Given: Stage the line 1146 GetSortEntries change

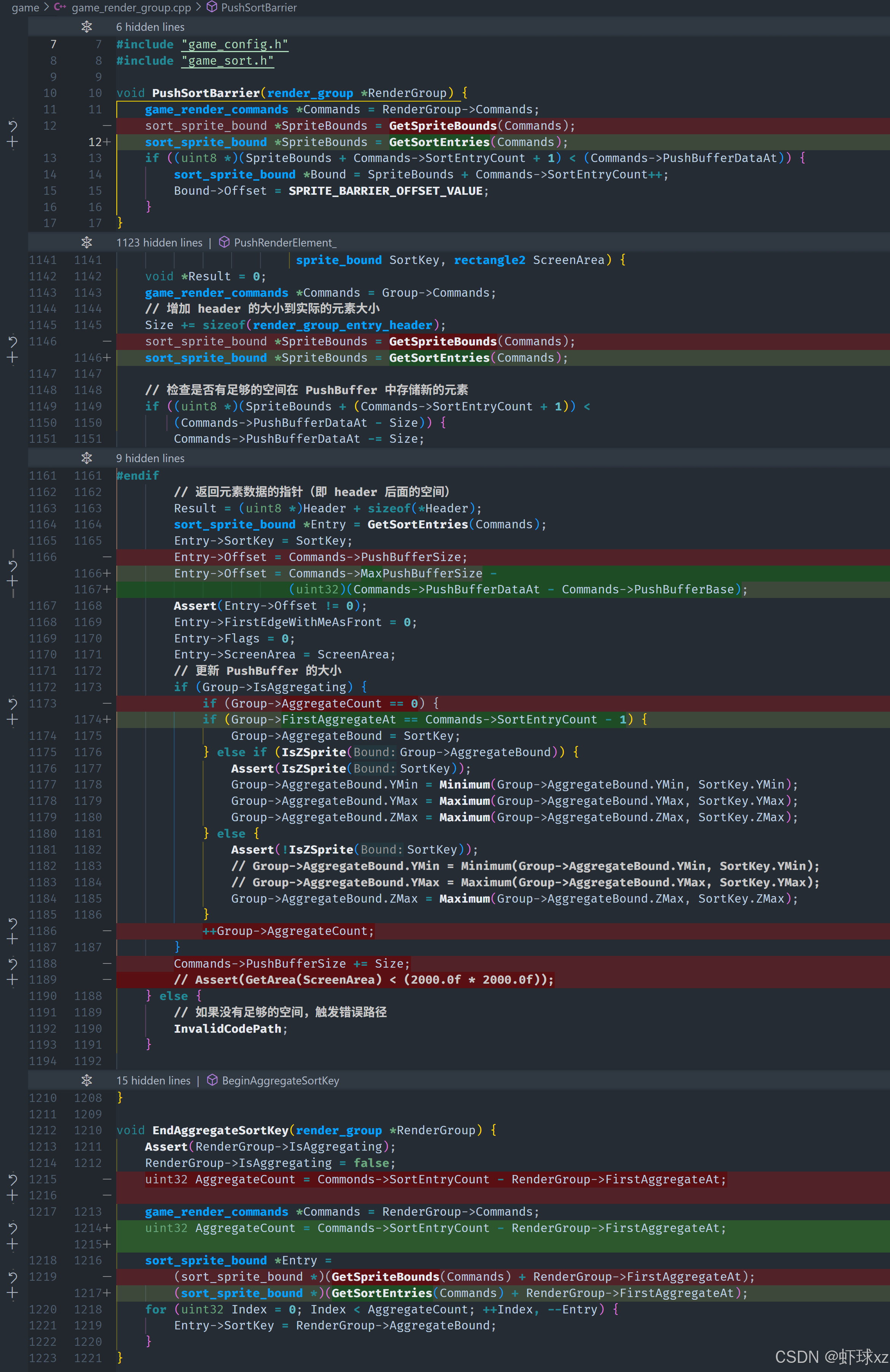Looking at the screenshot, I should (x=12, y=358).
